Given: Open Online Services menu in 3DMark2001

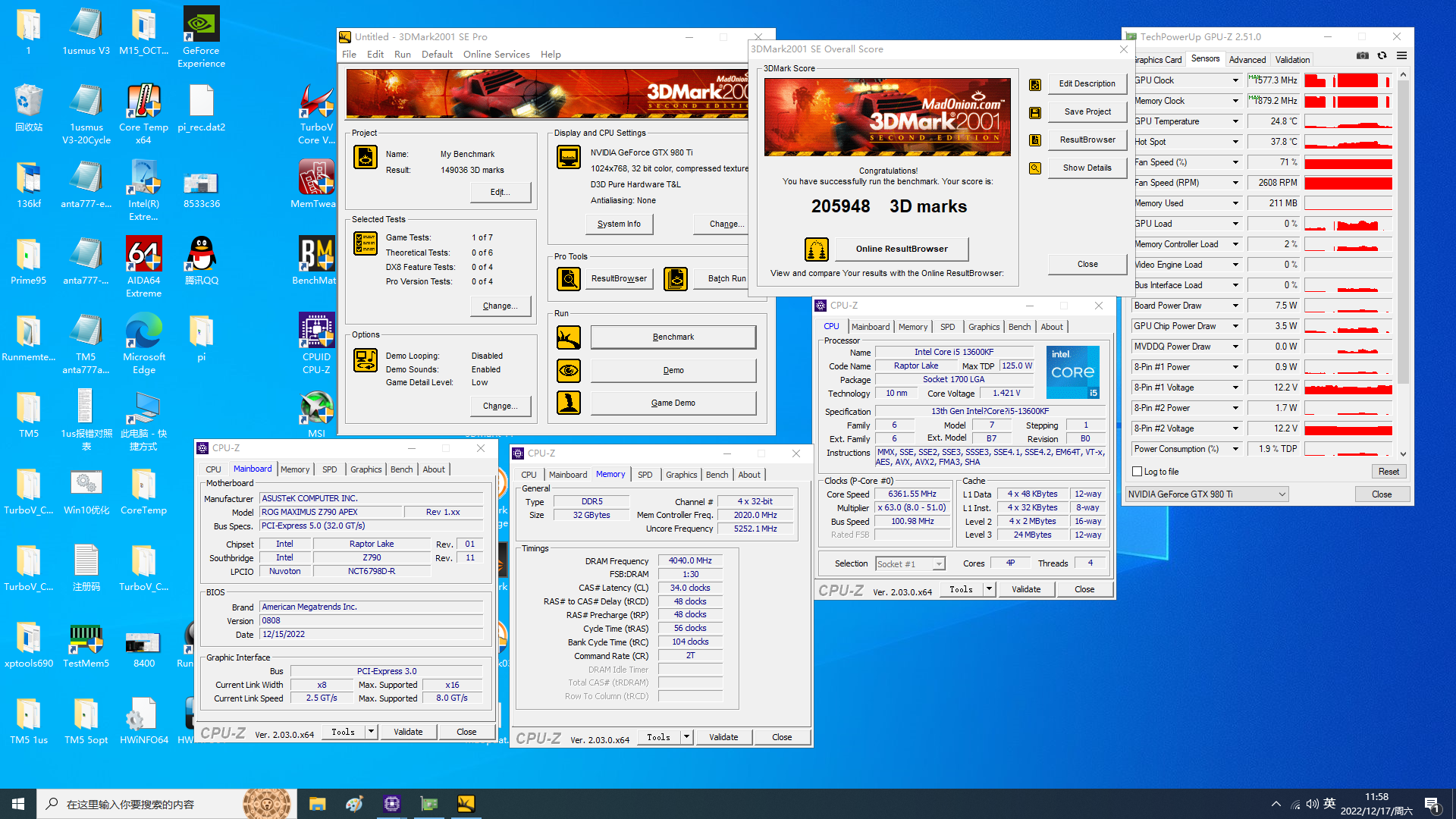Looking at the screenshot, I should pos(496,55).
